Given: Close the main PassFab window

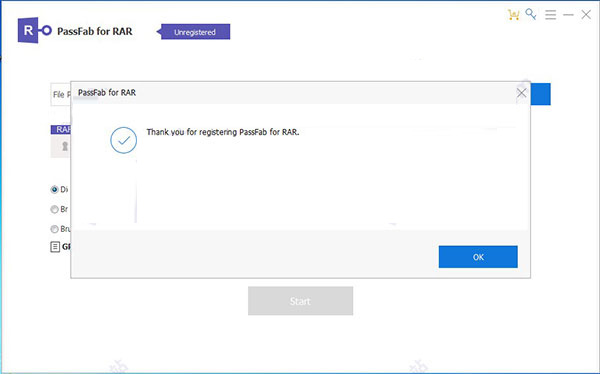Looking at the screenshot, I should (x=586, y=15).
